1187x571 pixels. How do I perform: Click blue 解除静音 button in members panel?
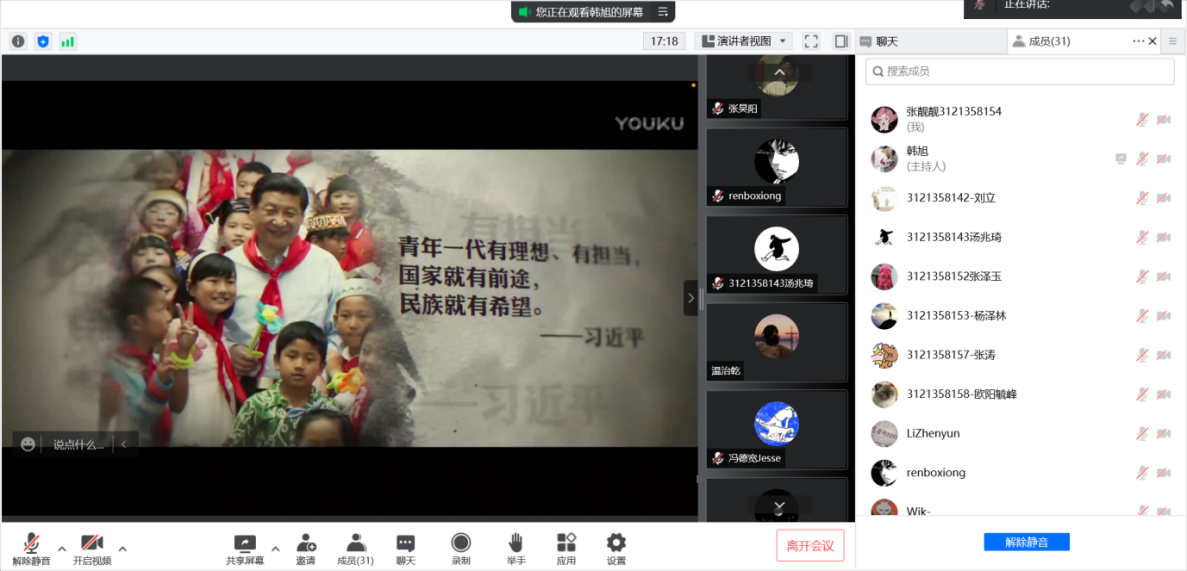1027,542
